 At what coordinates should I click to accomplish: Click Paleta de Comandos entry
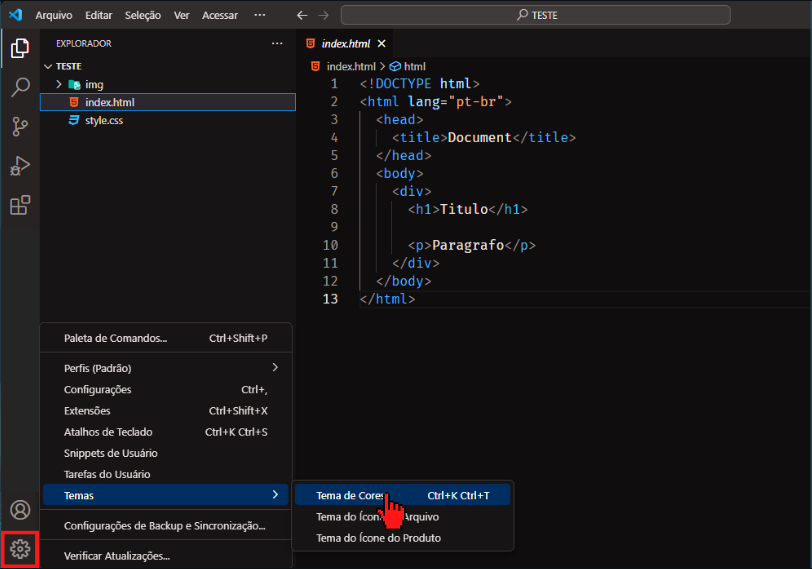(x=115, y=338)
